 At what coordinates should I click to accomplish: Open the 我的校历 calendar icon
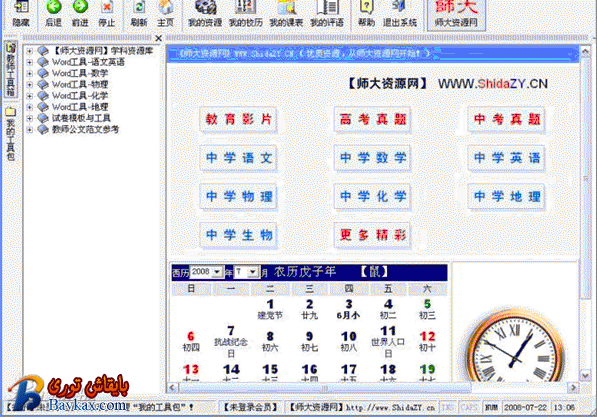[x=246, y=13]
